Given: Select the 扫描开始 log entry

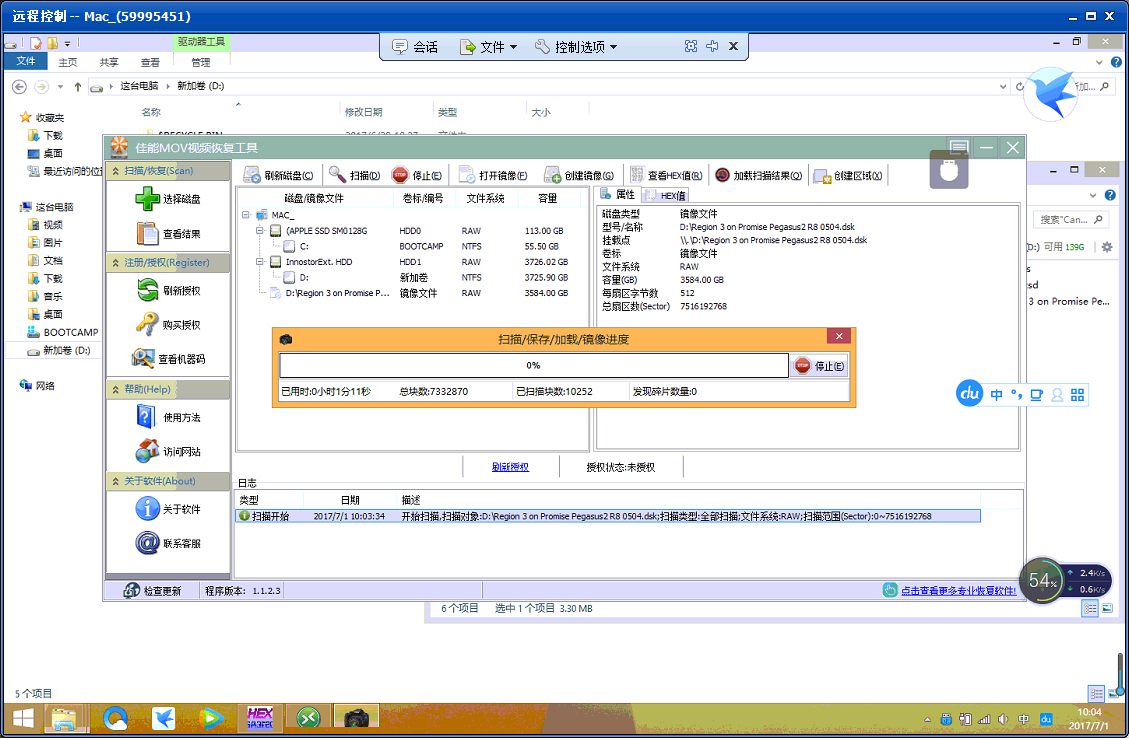Looking at the screenshot, I should click(x=608, y=516).
